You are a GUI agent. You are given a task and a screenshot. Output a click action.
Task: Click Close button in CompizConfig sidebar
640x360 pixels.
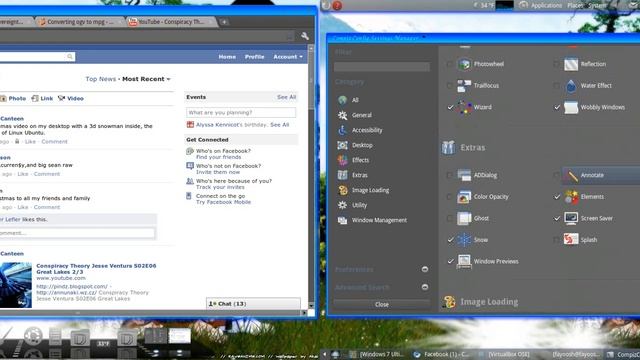(x=382, y=304)
